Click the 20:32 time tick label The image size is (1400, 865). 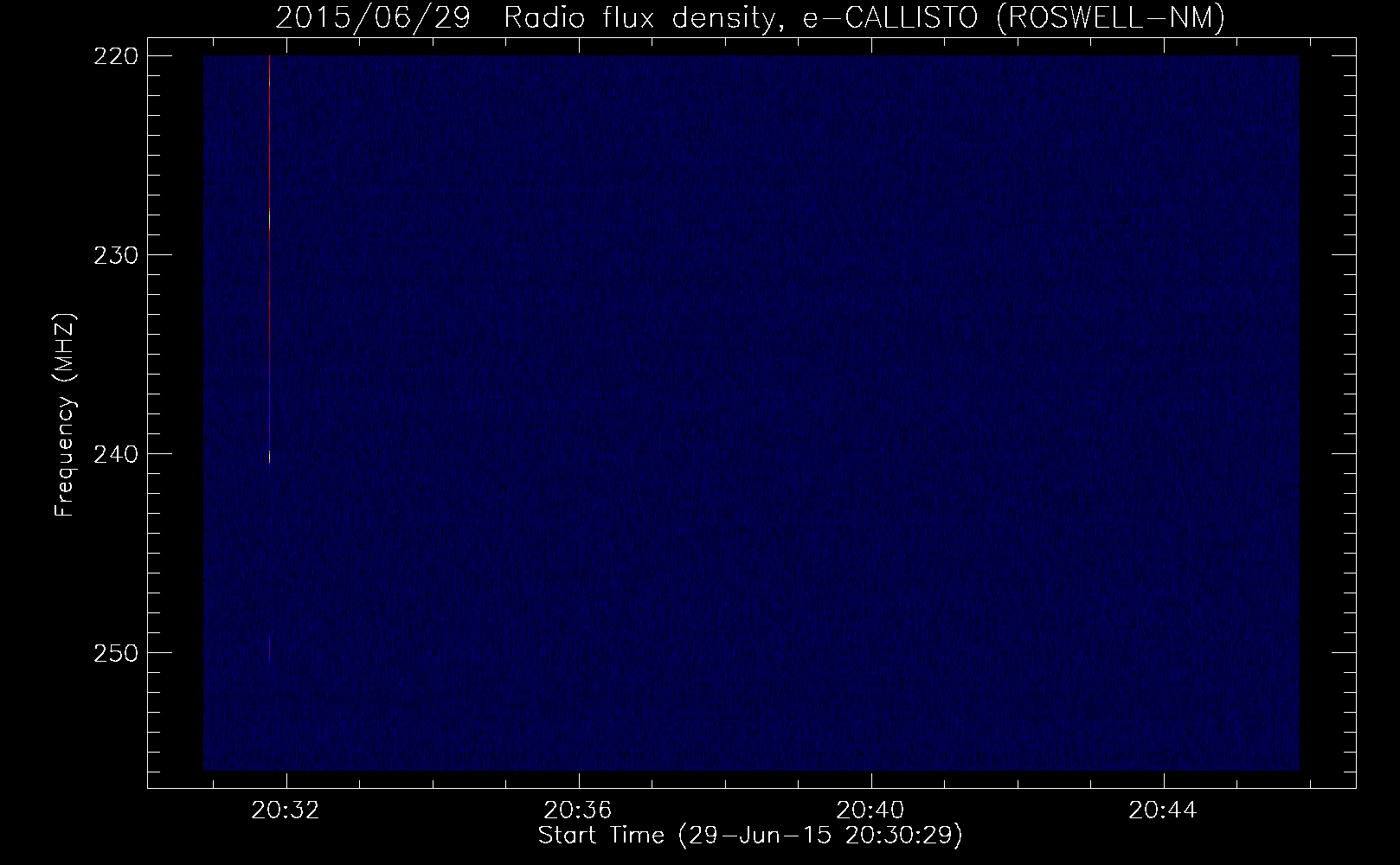(286, 811)
